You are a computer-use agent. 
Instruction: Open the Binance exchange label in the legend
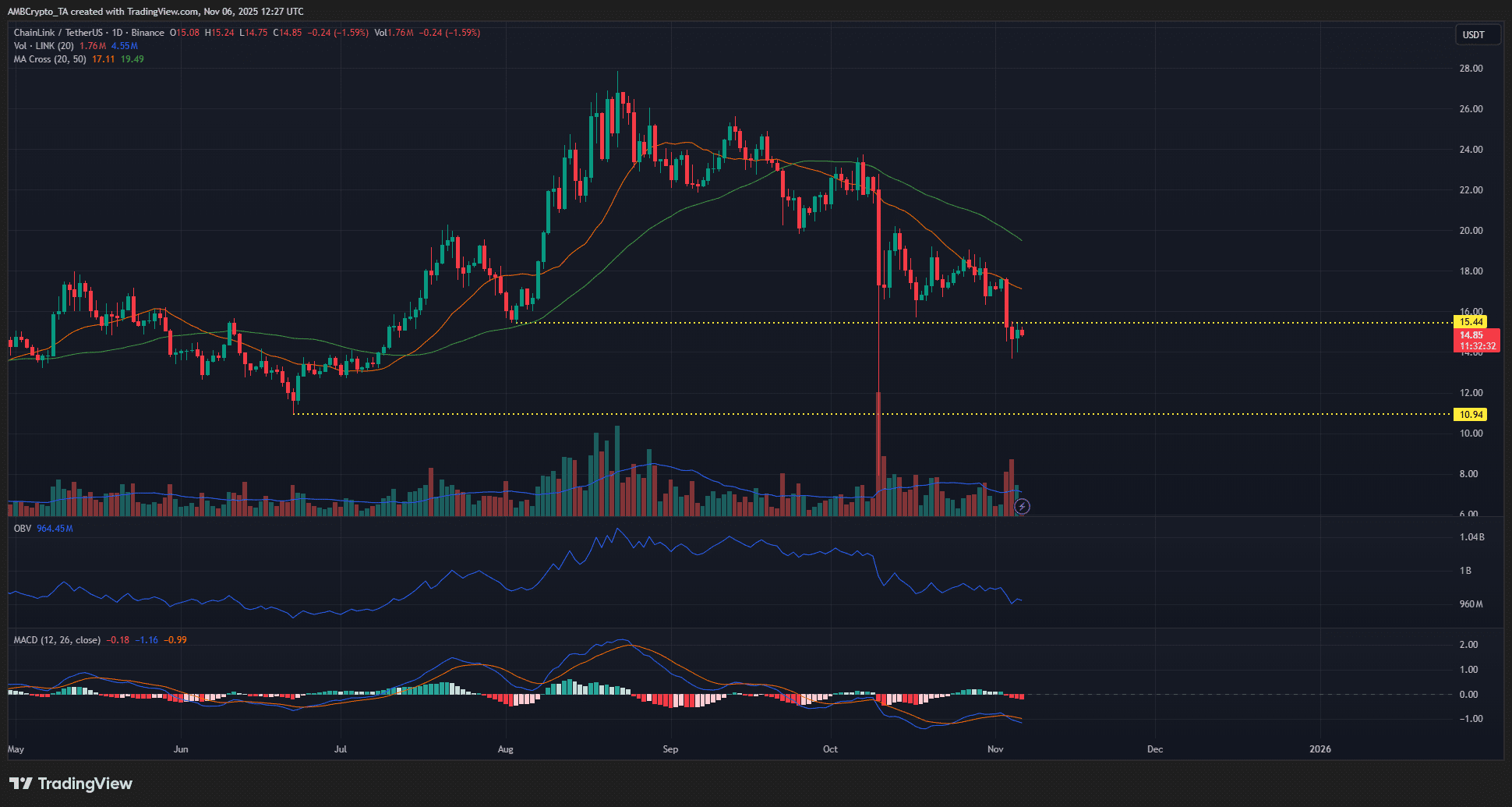(148, 33)
